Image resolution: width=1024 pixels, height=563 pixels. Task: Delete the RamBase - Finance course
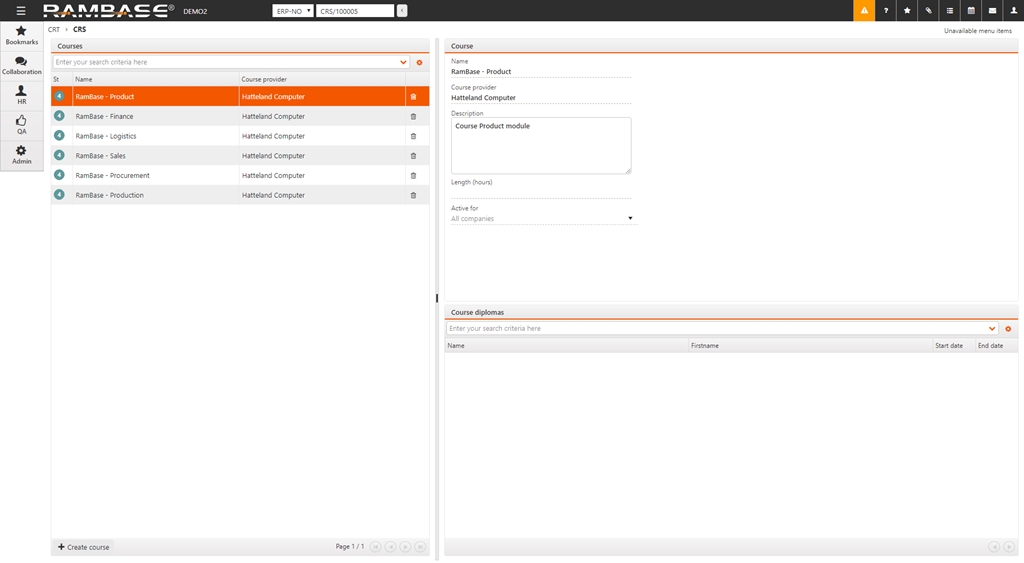pyautogui.click(x=413, y=117)
